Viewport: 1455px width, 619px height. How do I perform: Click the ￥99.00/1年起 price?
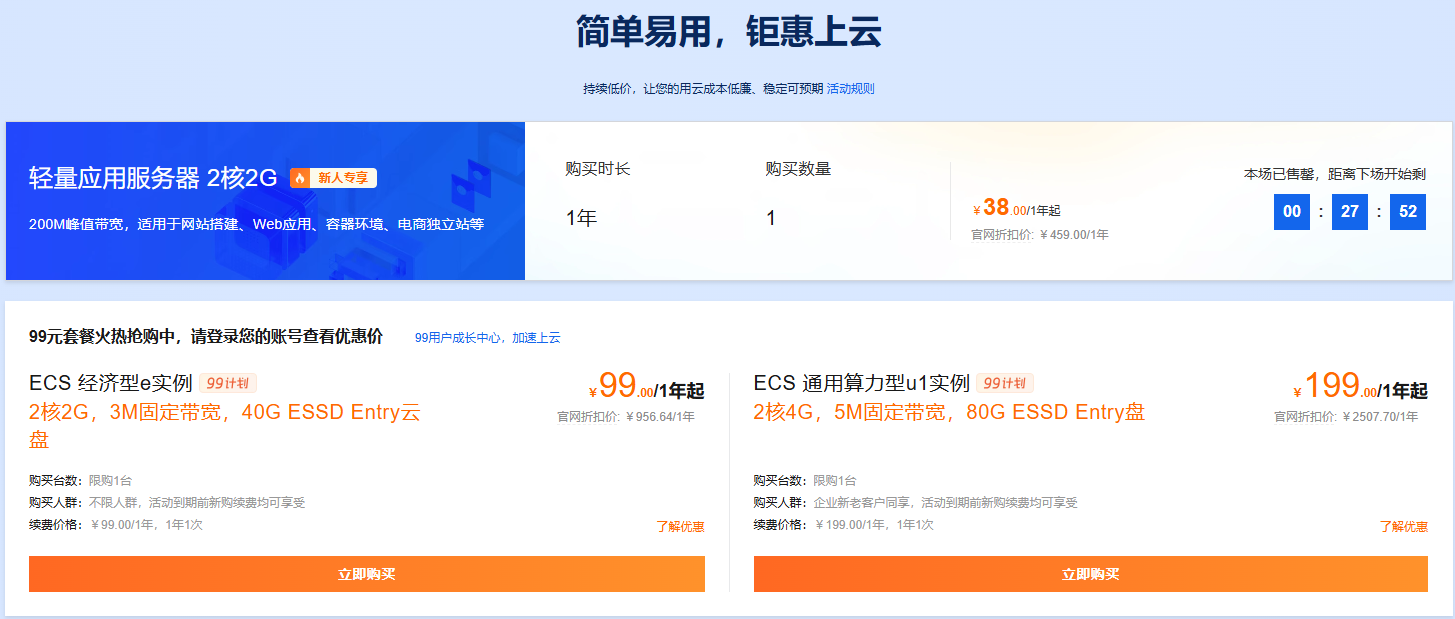click(x=647, y=386)
